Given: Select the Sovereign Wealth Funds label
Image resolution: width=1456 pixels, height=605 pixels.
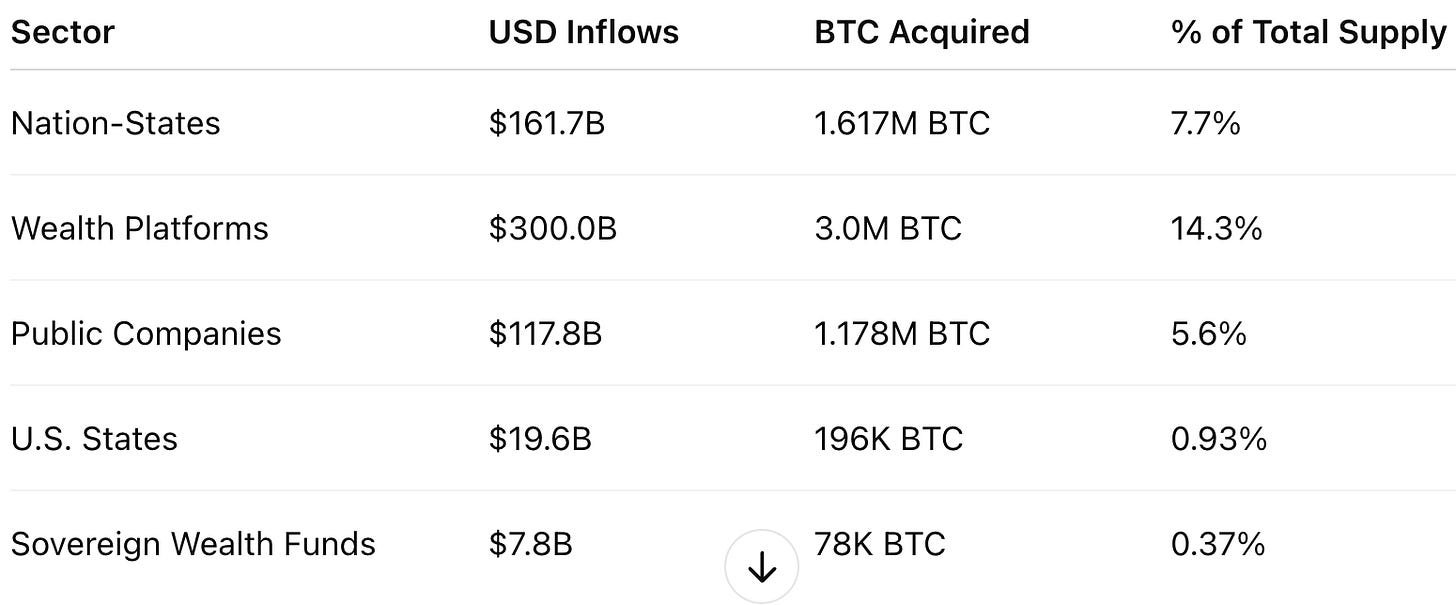Looking at the screenshot, I should point(193,544).
